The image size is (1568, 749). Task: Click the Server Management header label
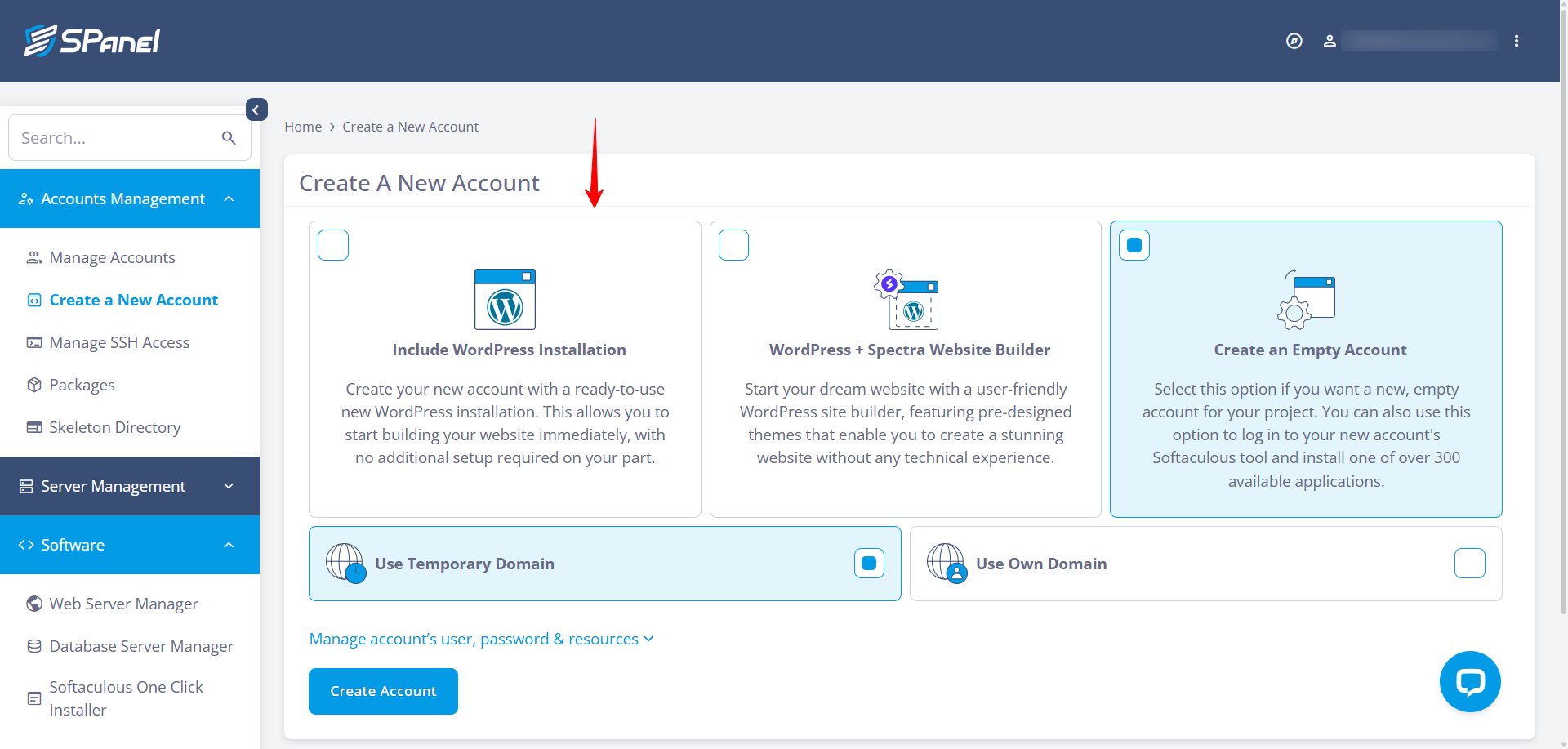[113, 486]
